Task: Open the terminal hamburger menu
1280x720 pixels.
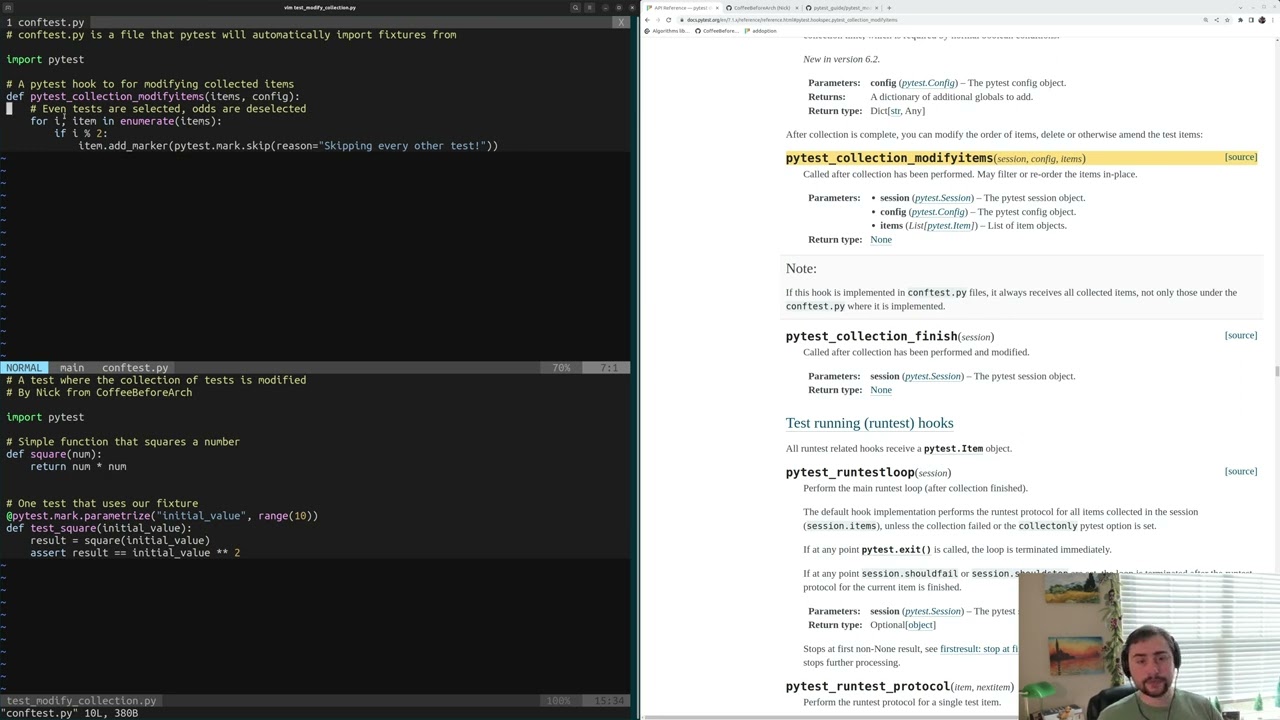Action: (591, 7)
